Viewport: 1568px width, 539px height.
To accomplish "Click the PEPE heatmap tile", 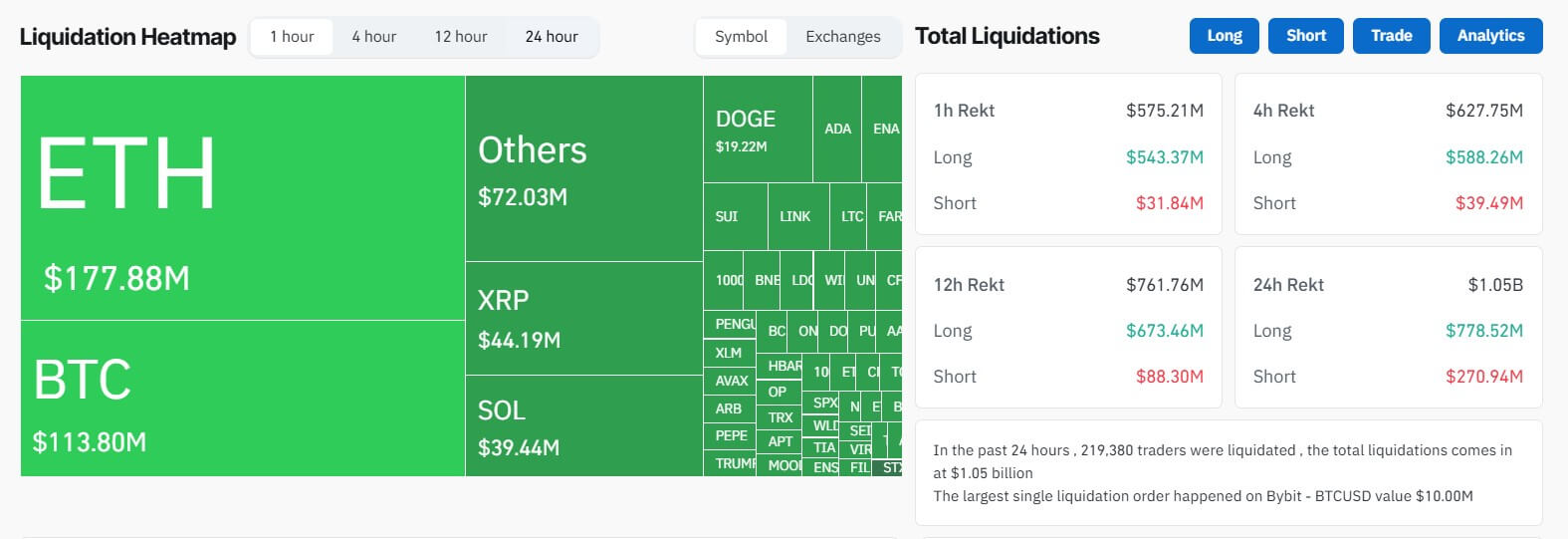I will [x=730, y=436].
